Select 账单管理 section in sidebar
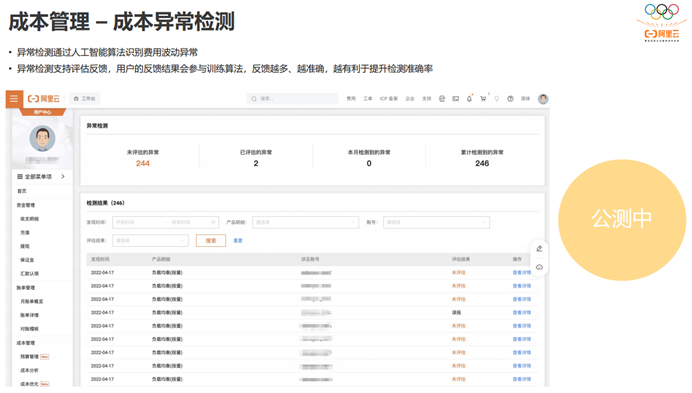Image resolution: width=692 pixels, height=393 pixels. pos(26,288)
